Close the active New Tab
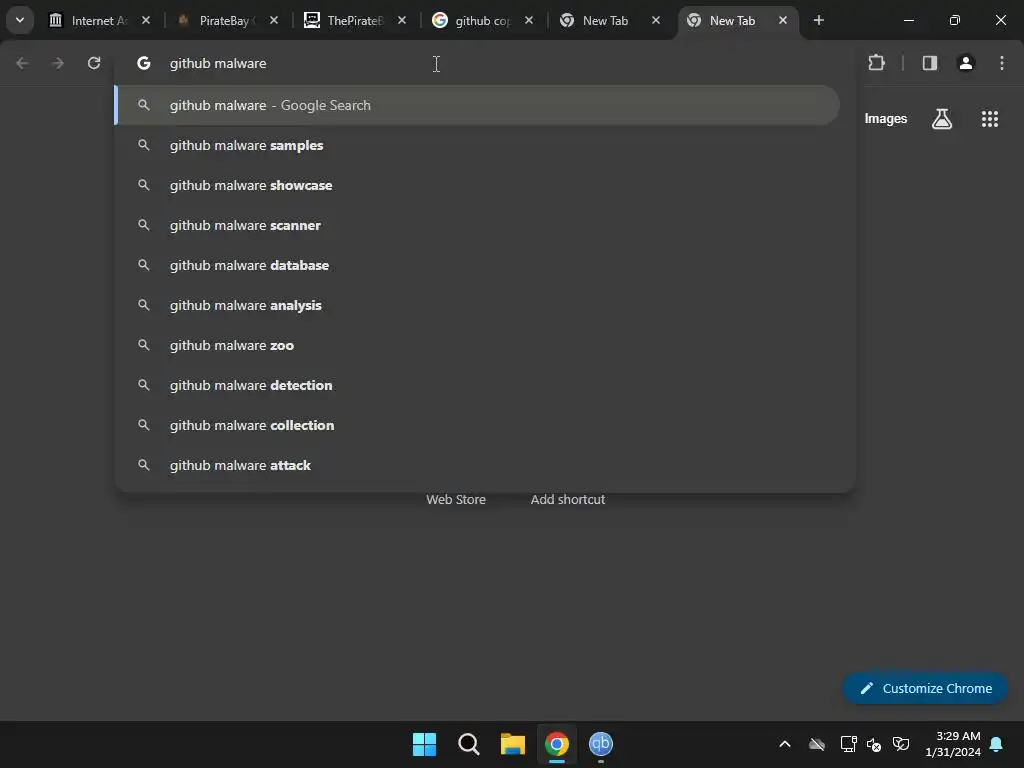This screenshot has width=1024, height=768. [782, 20]
